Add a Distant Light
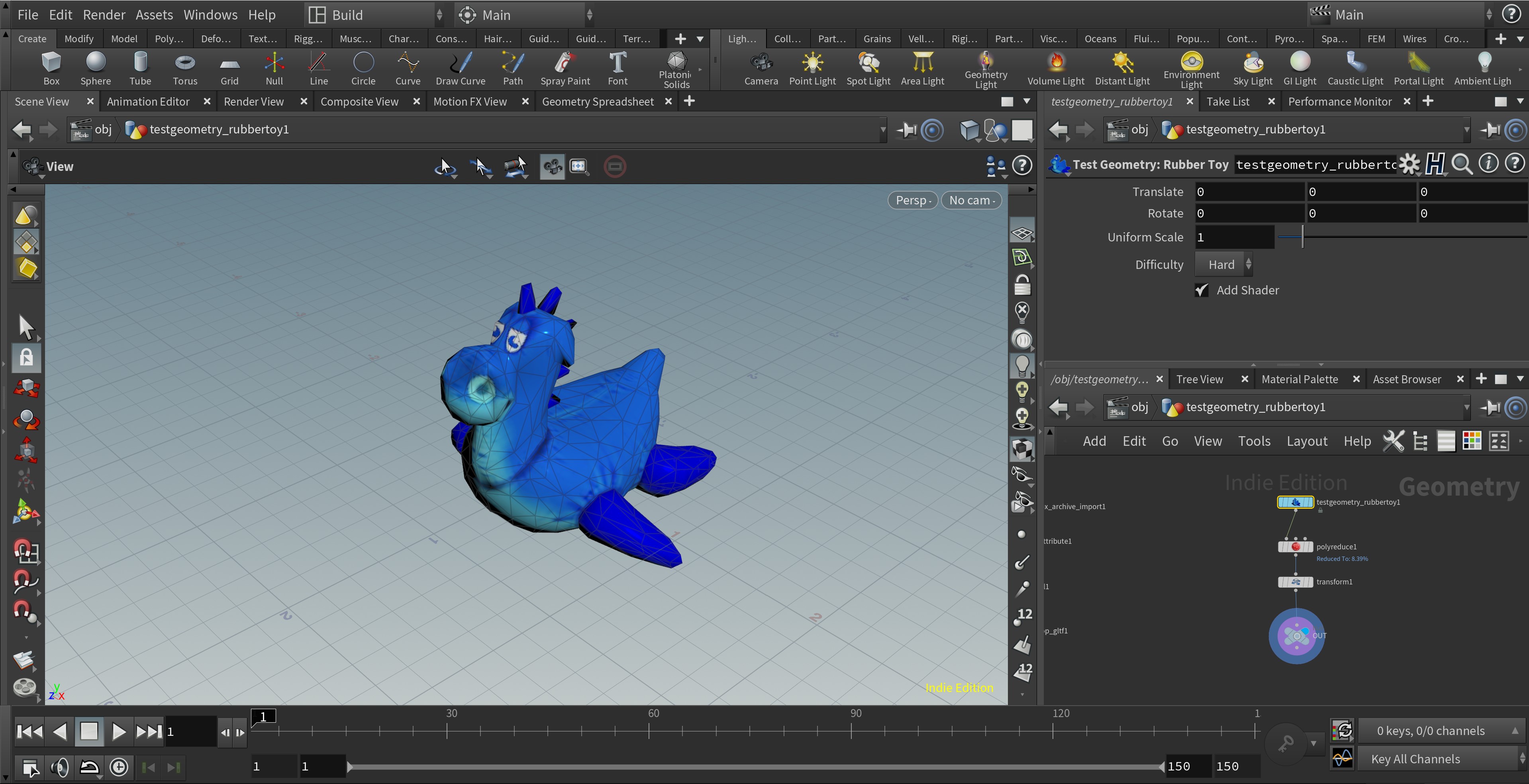 tap(1122, 68)
